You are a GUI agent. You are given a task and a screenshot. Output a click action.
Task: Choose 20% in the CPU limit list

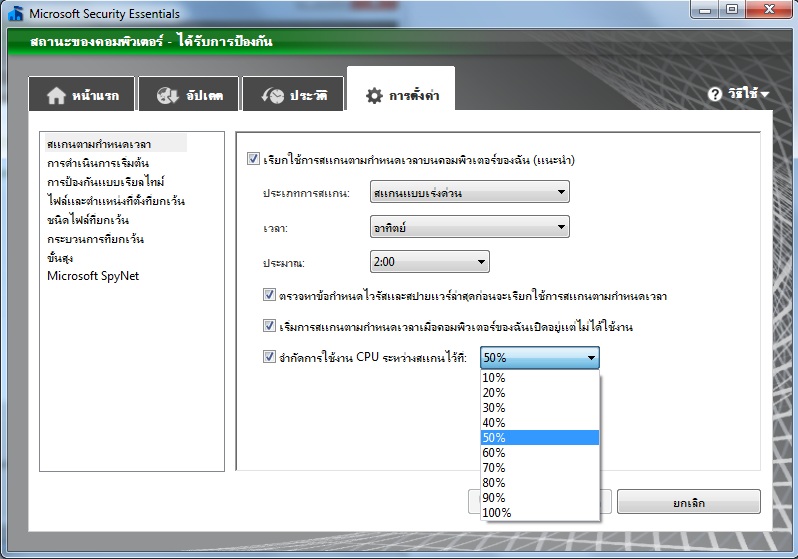click(x=540, y=393)
